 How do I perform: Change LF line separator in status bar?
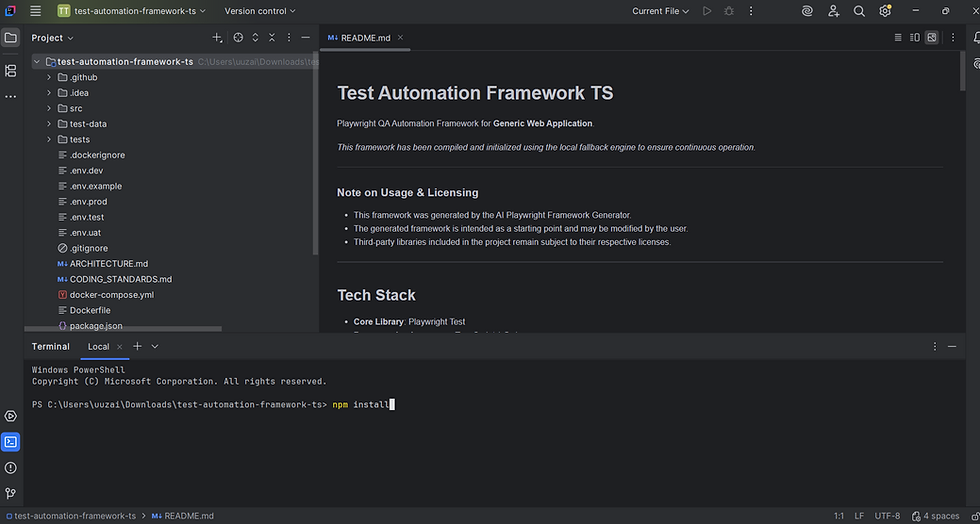(859, 516)
